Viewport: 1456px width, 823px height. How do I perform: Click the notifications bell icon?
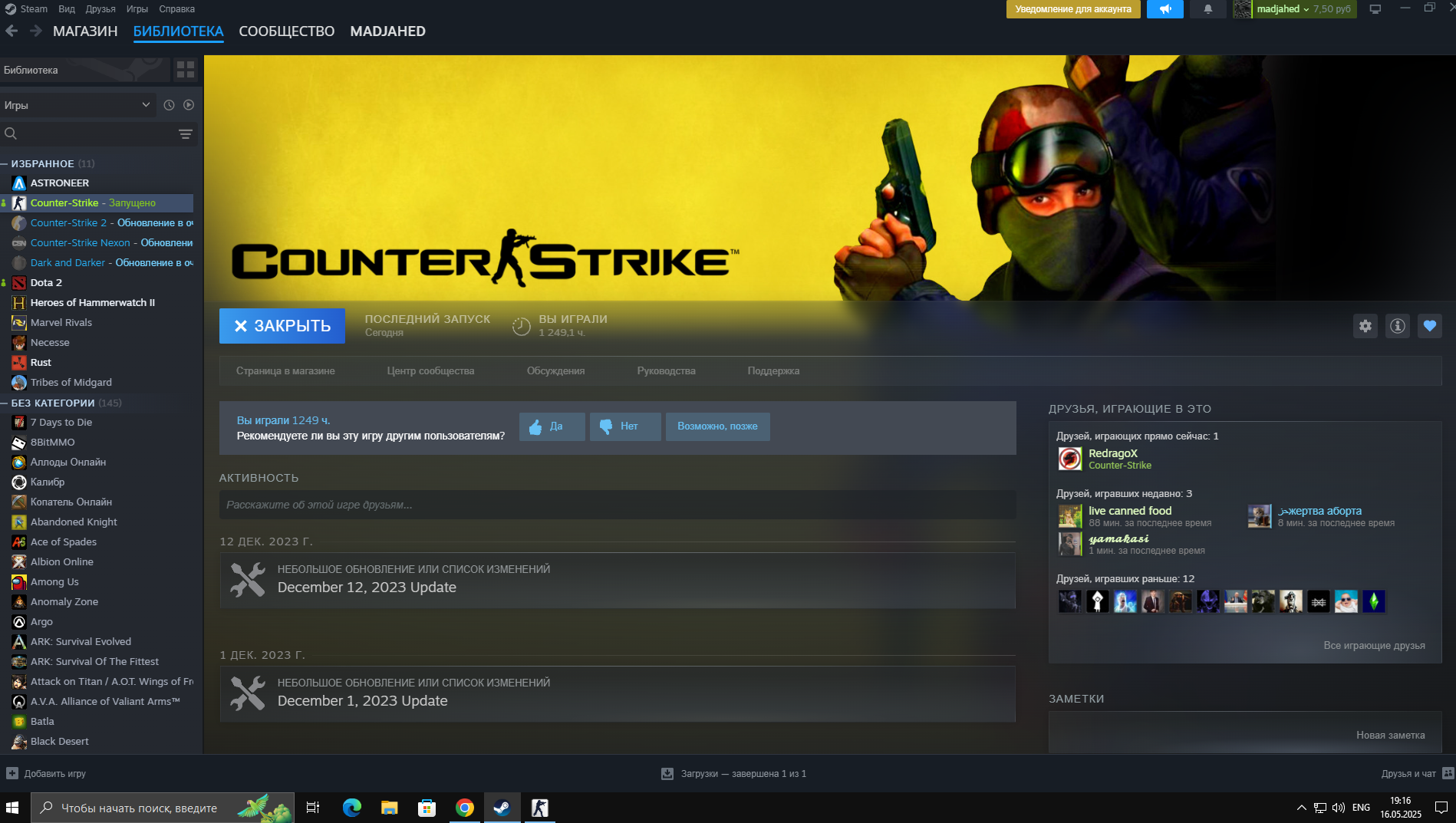pyautogui.click(x=1207, y=9)
